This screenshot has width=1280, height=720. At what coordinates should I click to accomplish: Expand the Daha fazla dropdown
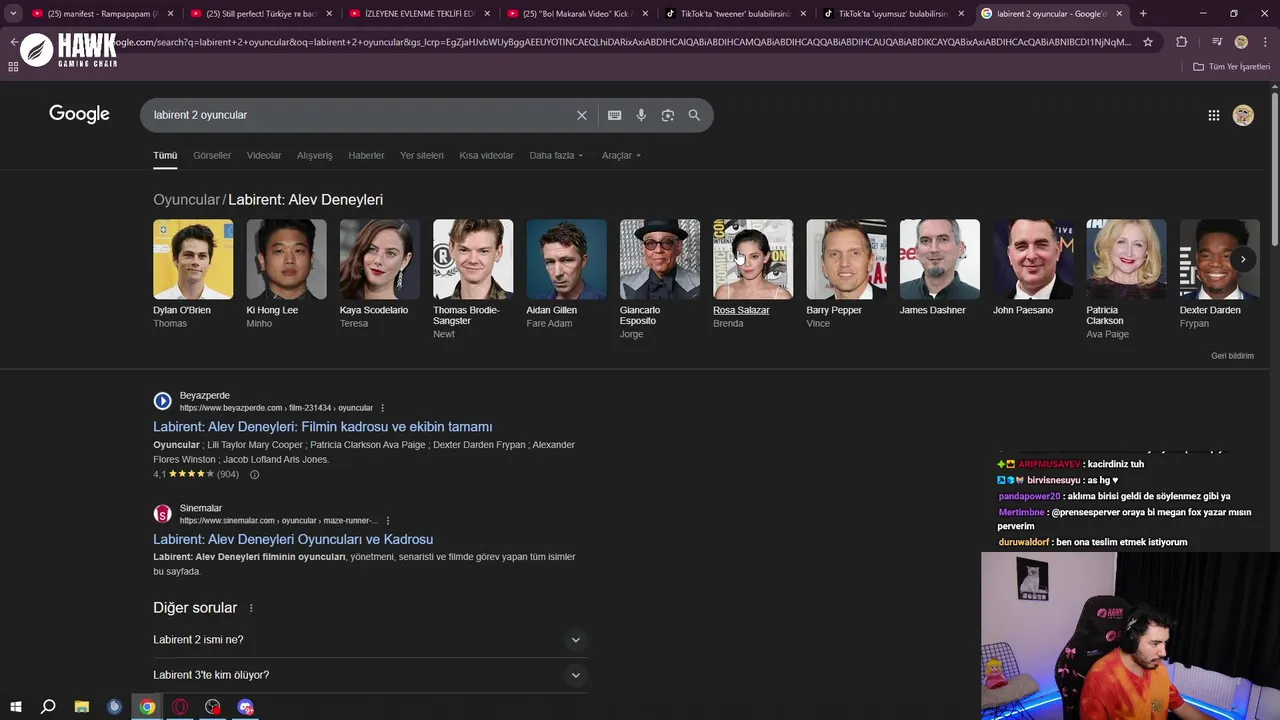pos(556,155)
